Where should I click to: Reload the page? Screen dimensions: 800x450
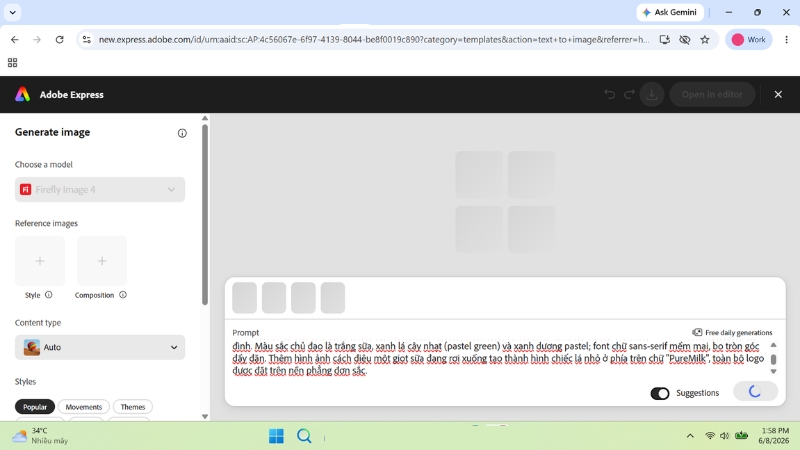pos(60,39)
